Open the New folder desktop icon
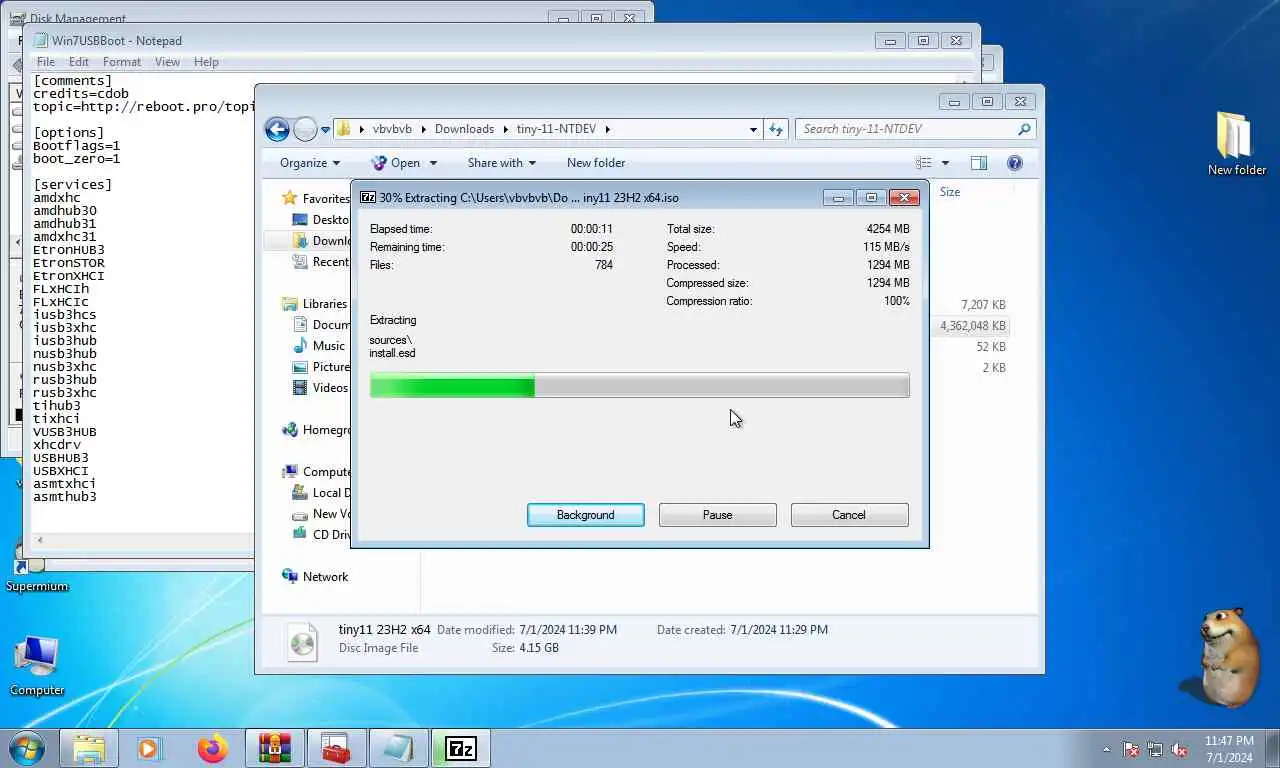This screenshot has height=768, width=1280. pos(1237,143)
